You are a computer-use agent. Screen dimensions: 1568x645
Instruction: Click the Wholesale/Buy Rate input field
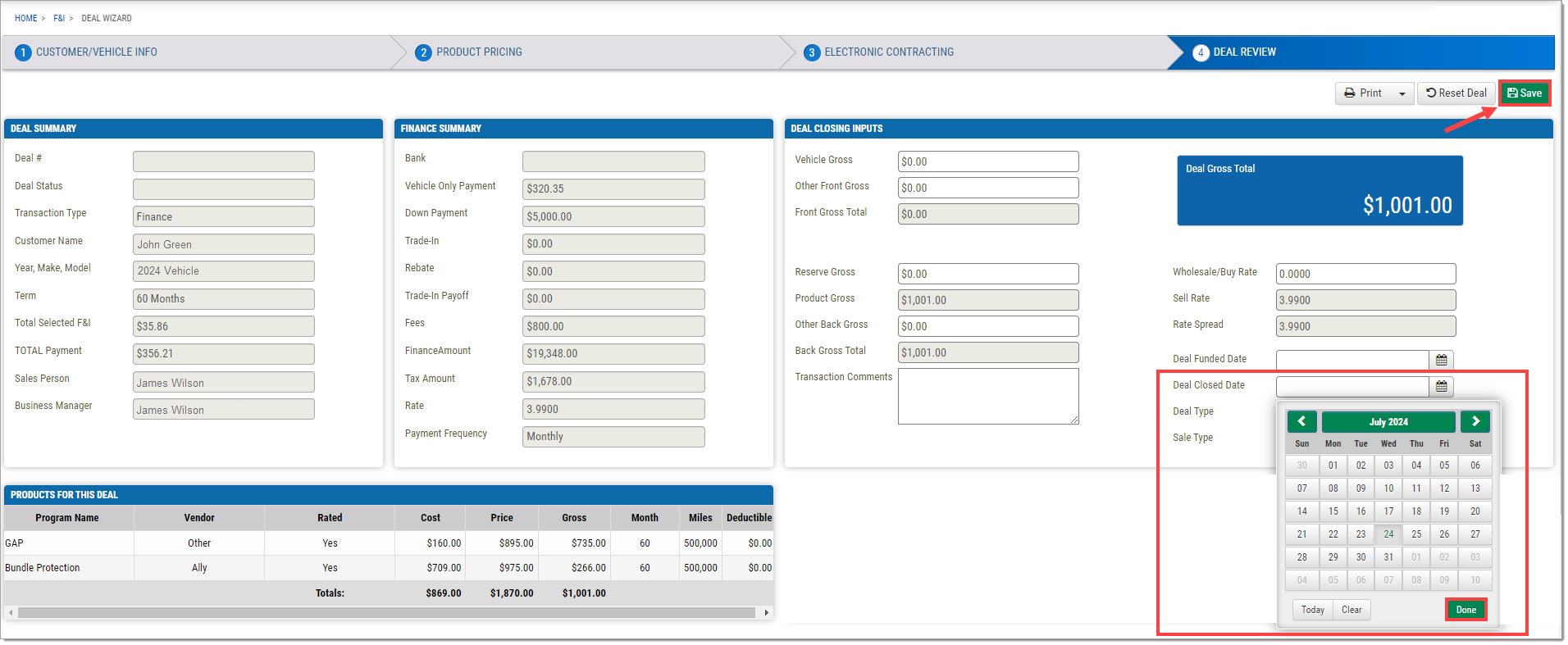[1365, 274]
